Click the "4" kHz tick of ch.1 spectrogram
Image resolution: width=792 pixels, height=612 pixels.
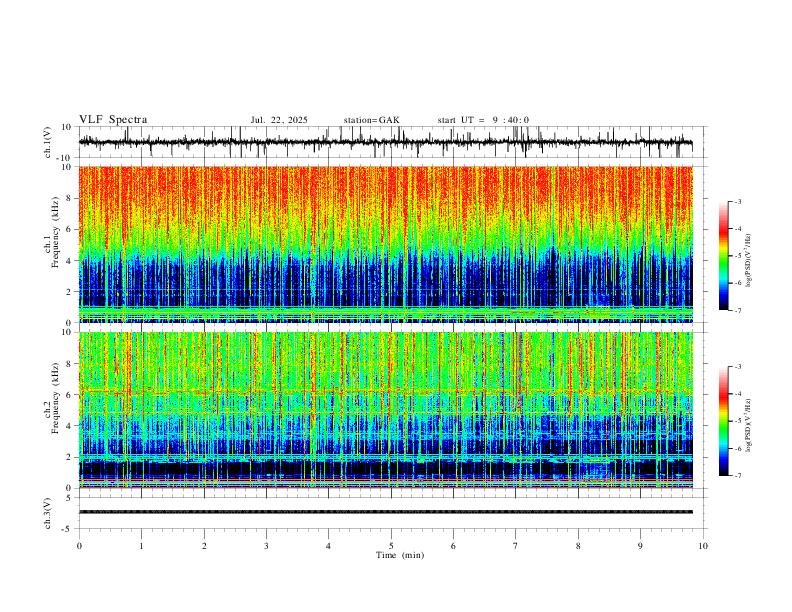click(x=70, y=261)
